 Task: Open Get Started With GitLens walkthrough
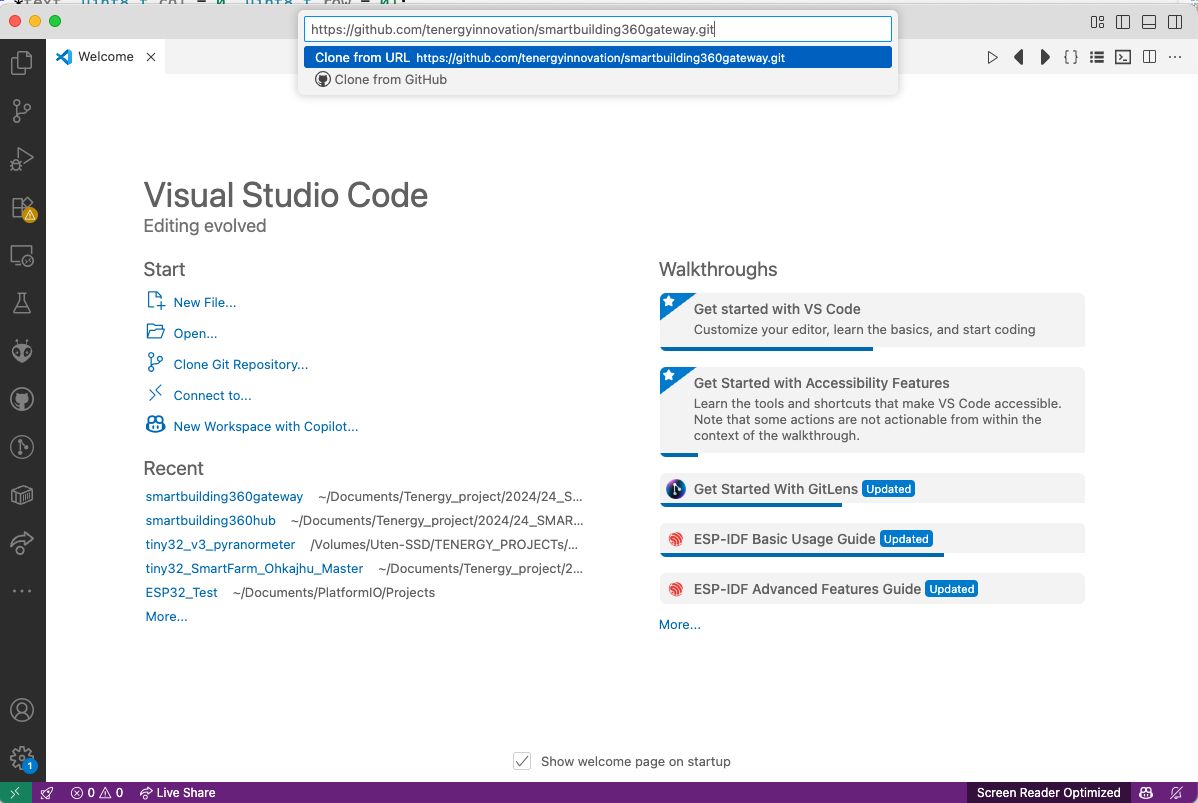click(x=872, y=489)
